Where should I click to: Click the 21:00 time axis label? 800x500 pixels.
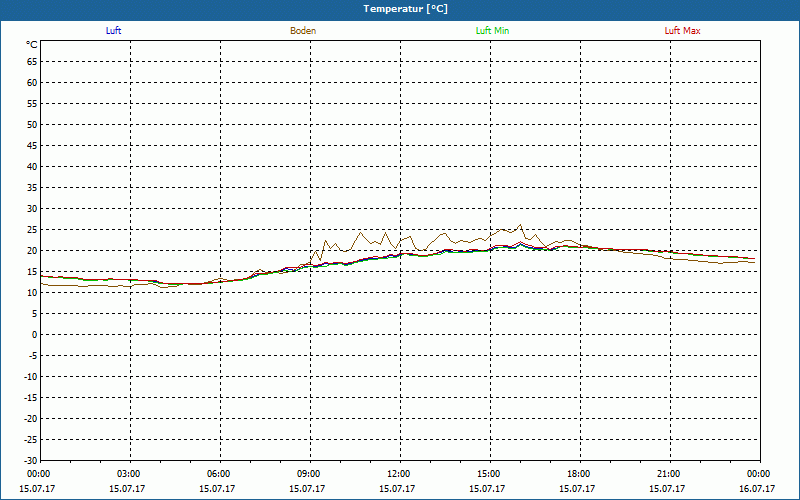668,474
